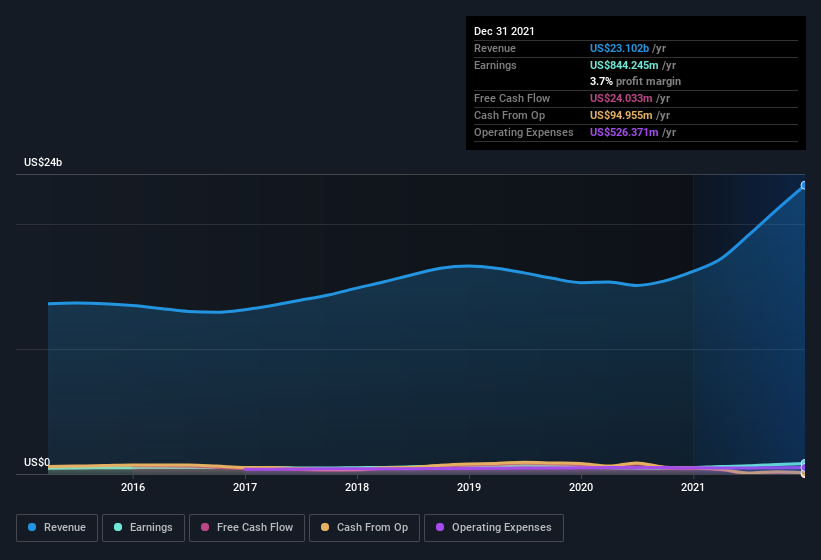Screen dimensions: 821x560
Task: Click the US$844.245m earnings value
Action: pos(624,65)
